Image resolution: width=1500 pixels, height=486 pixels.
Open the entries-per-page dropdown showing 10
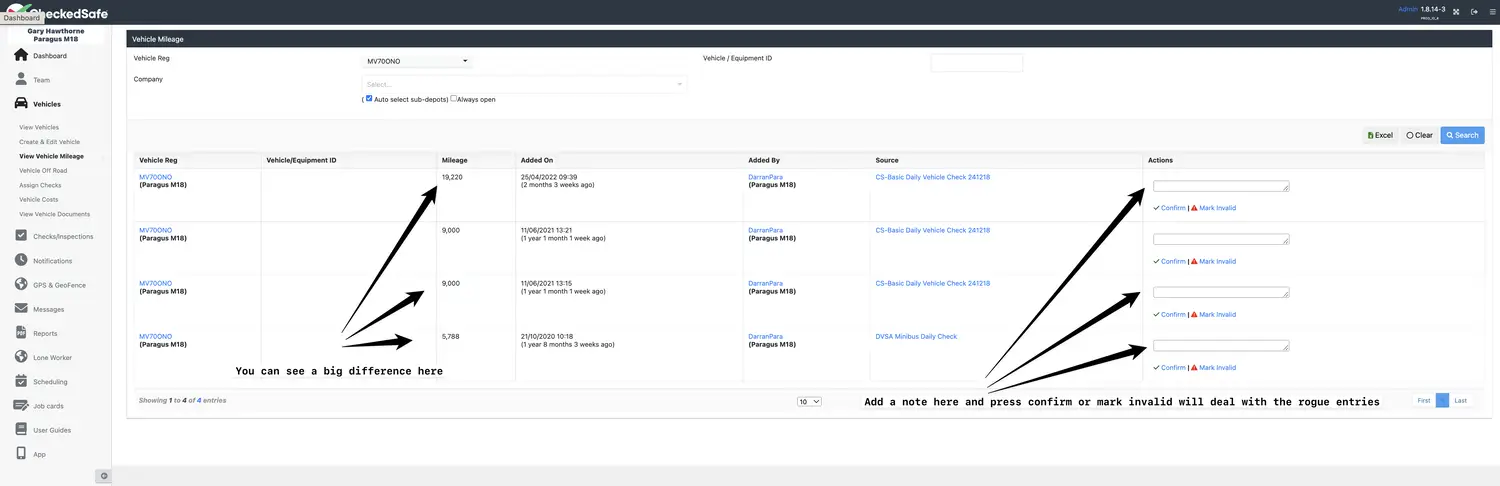809,401
